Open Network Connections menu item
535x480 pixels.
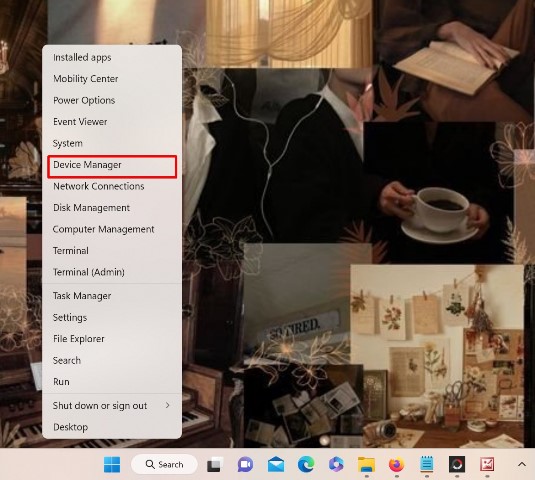pyautogui.click(x=112, y=186)
